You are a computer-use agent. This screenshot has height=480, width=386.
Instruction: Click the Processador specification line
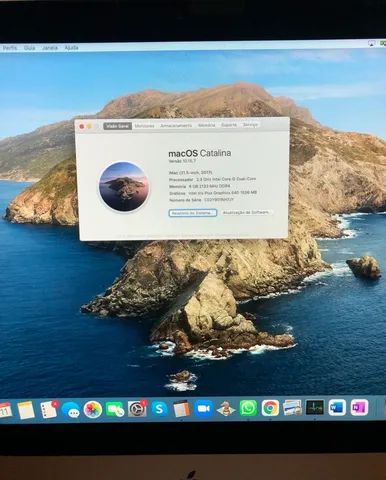213,179
